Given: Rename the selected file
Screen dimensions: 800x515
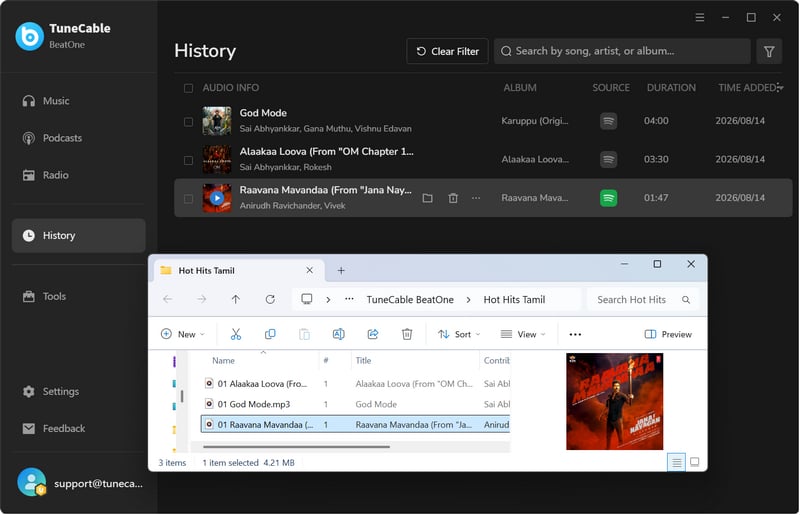Looking at the screenshot, I should 338,334.
